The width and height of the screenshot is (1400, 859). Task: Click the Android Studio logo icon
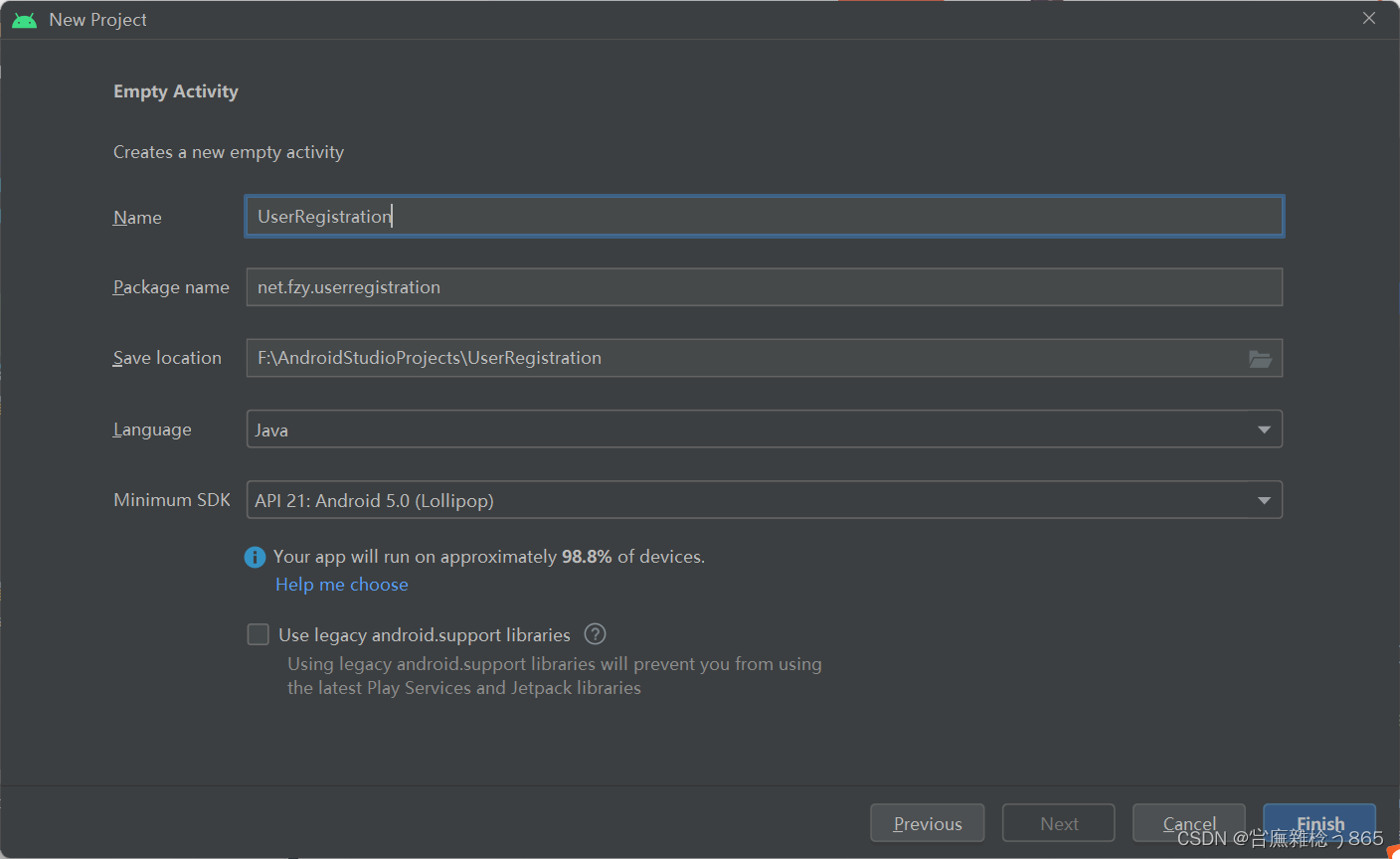point(25,20)
